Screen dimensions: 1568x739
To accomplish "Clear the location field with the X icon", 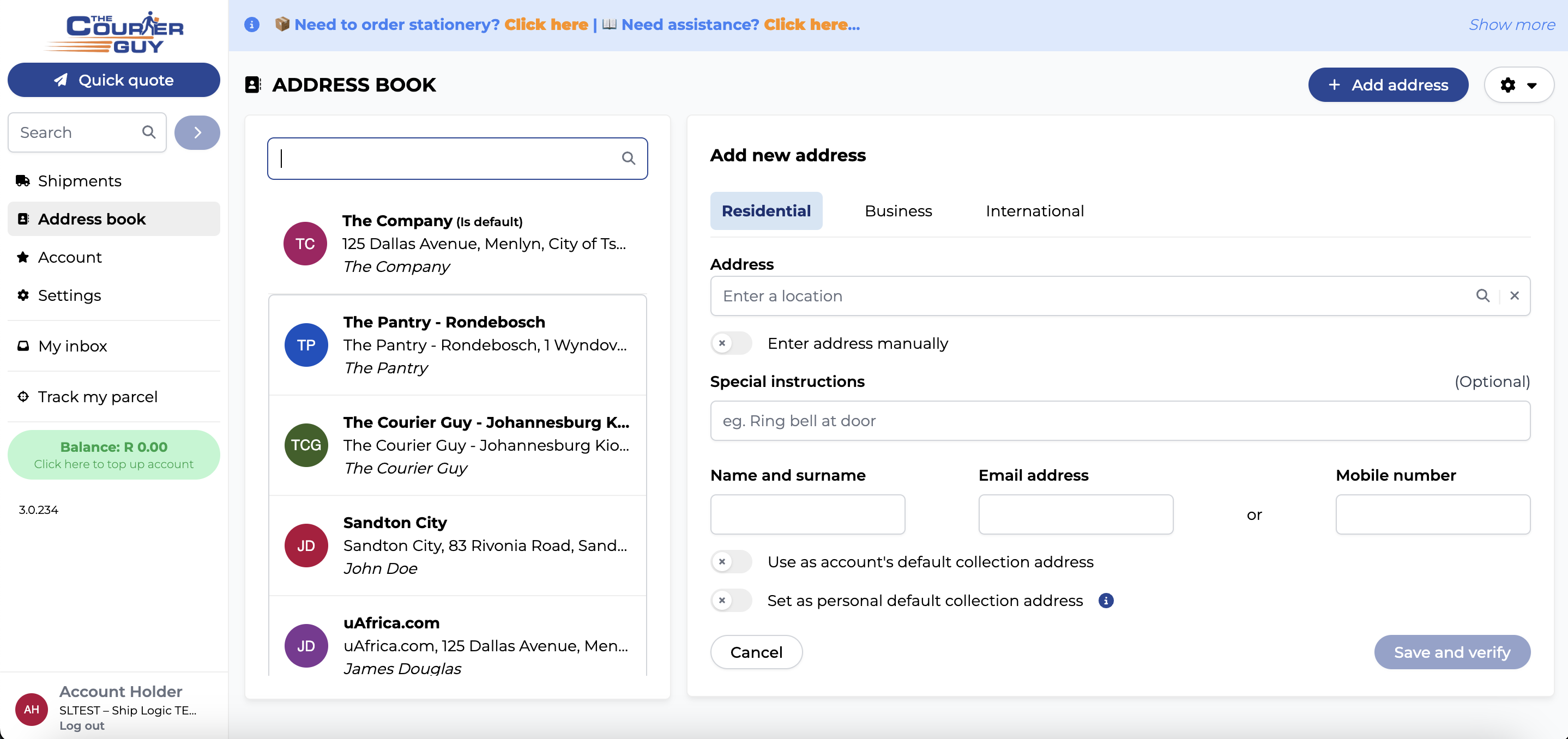I will click(x=1515, y=295).
